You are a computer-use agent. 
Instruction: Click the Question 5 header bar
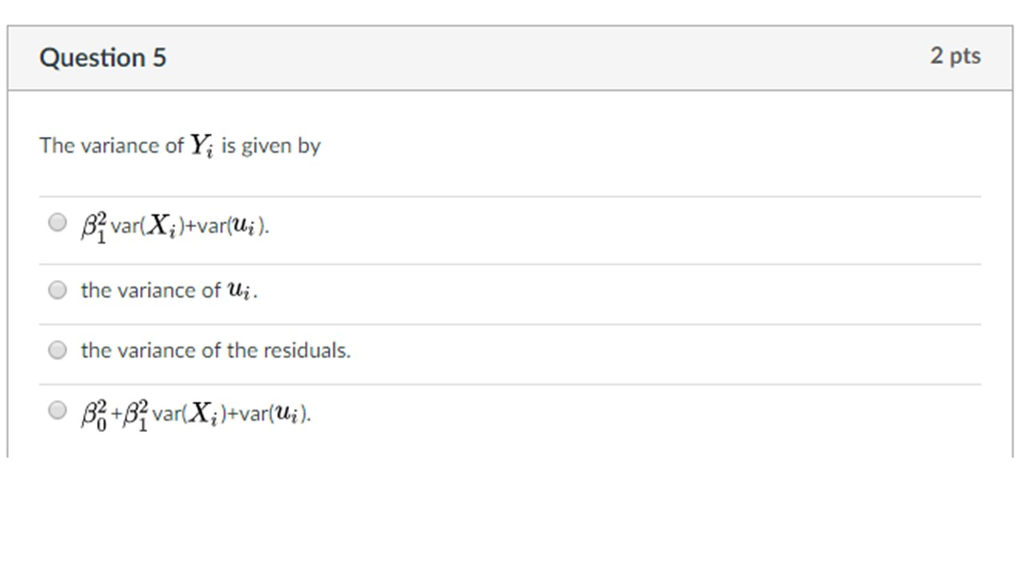click(500, 57)
